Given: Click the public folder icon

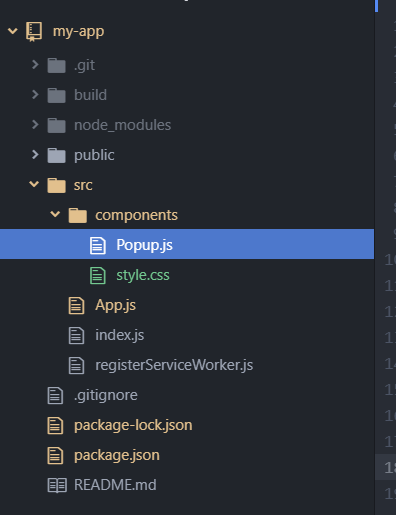Looking at the screenshot, I should pos(56,155).
